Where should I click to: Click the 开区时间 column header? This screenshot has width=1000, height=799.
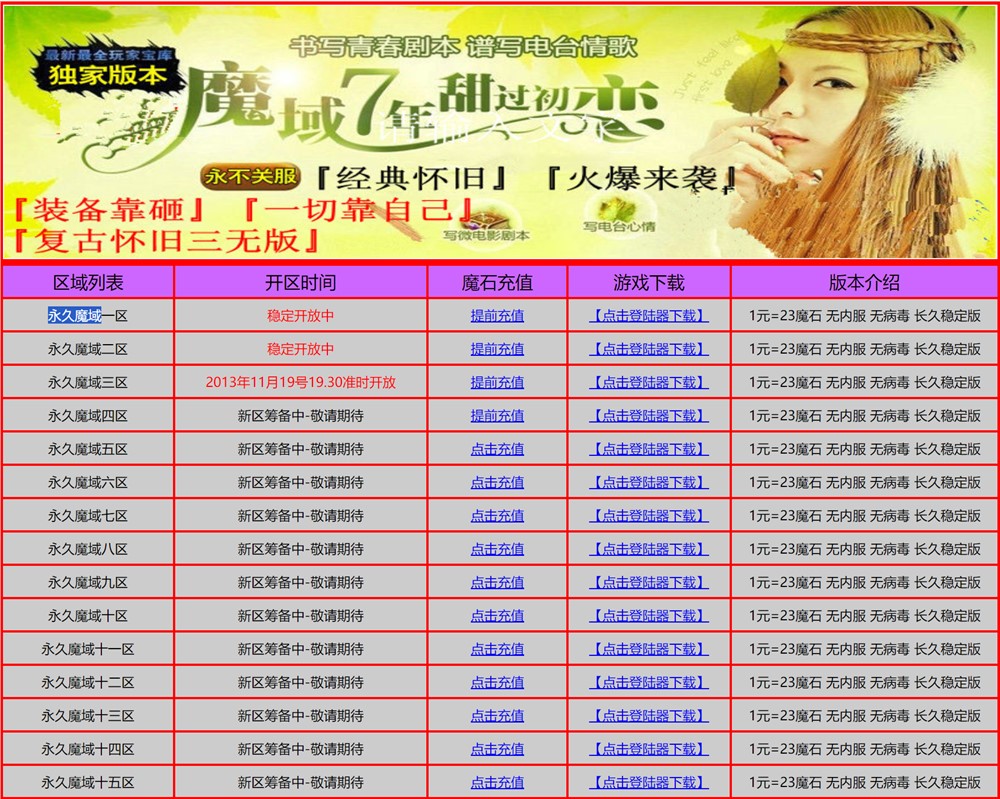(x=300, y=283)
